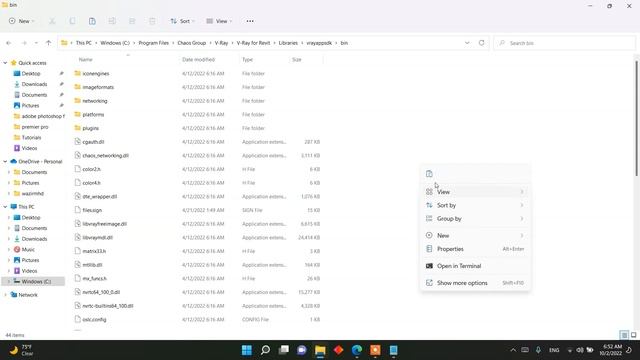The height and width of the screenshot is (360, 640).
Task: Select the iconengines folder icon
Action: 78,73
